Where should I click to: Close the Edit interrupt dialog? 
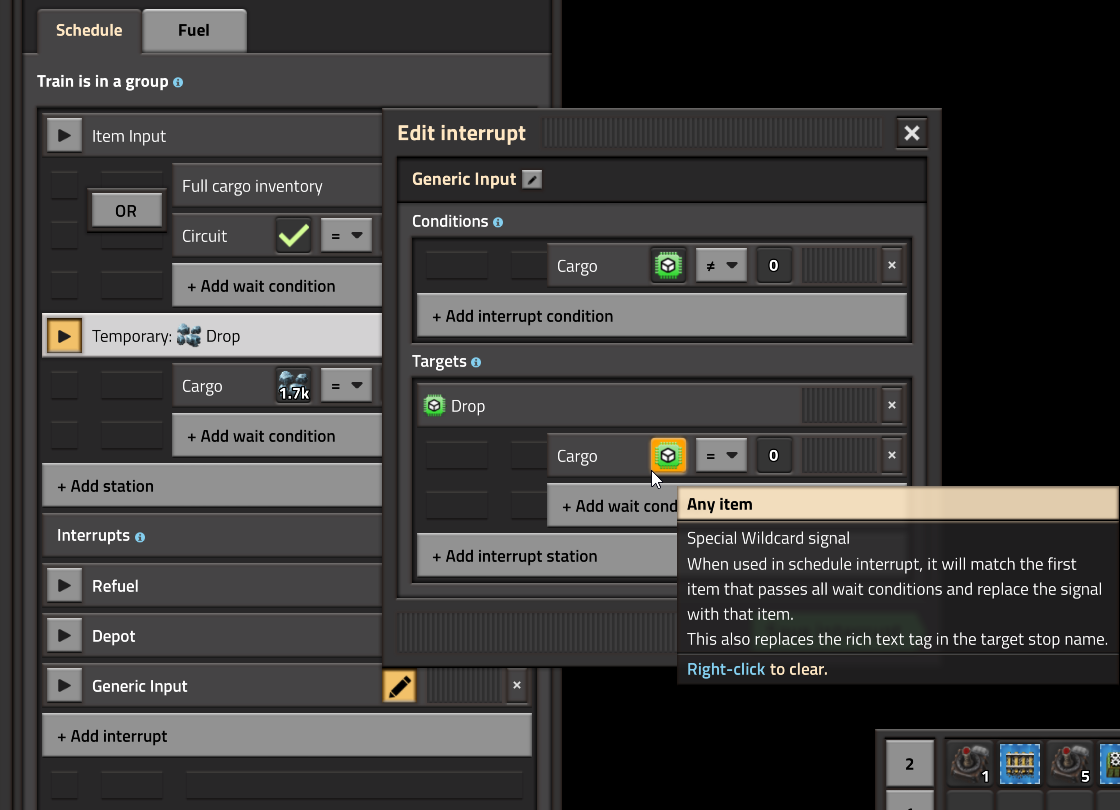tap(912, 133)
